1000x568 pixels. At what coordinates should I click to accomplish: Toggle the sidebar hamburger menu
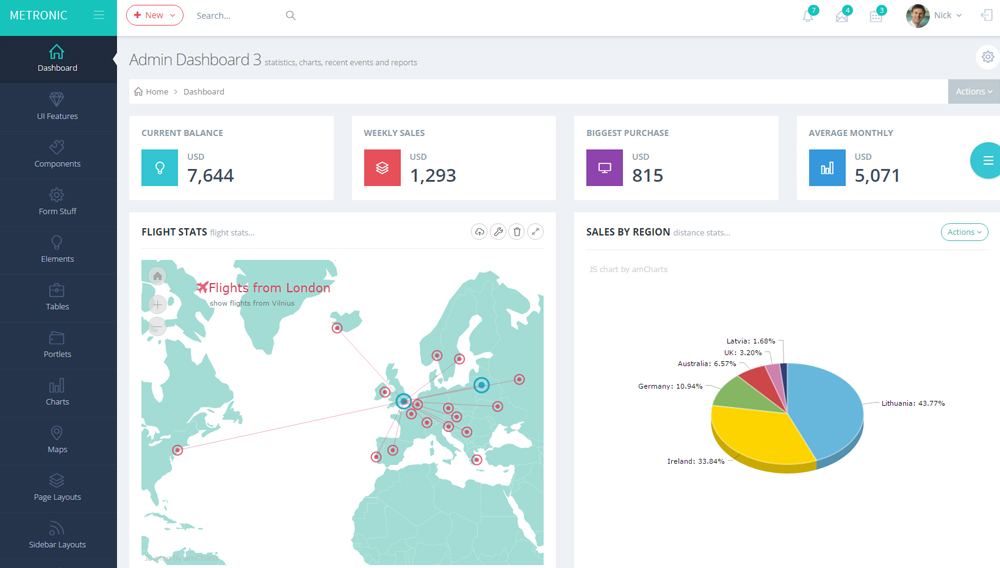click(99, 15)
